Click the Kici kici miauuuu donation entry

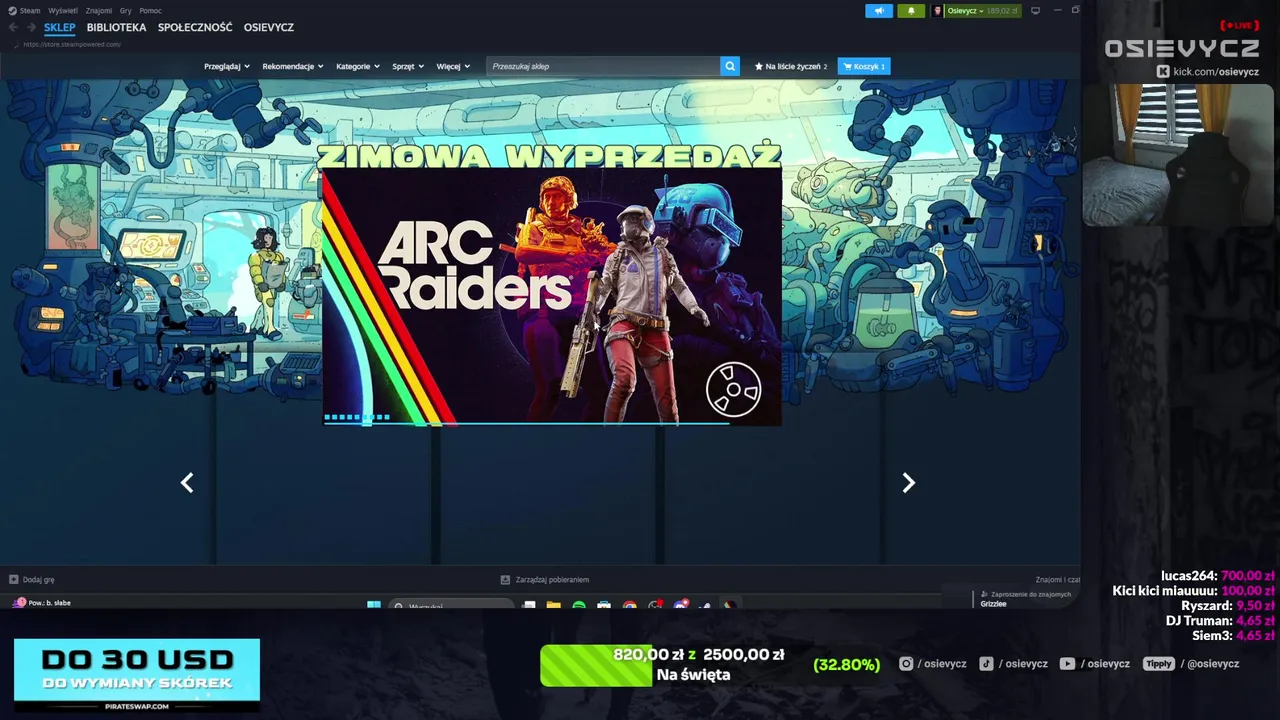(1193, 591)
